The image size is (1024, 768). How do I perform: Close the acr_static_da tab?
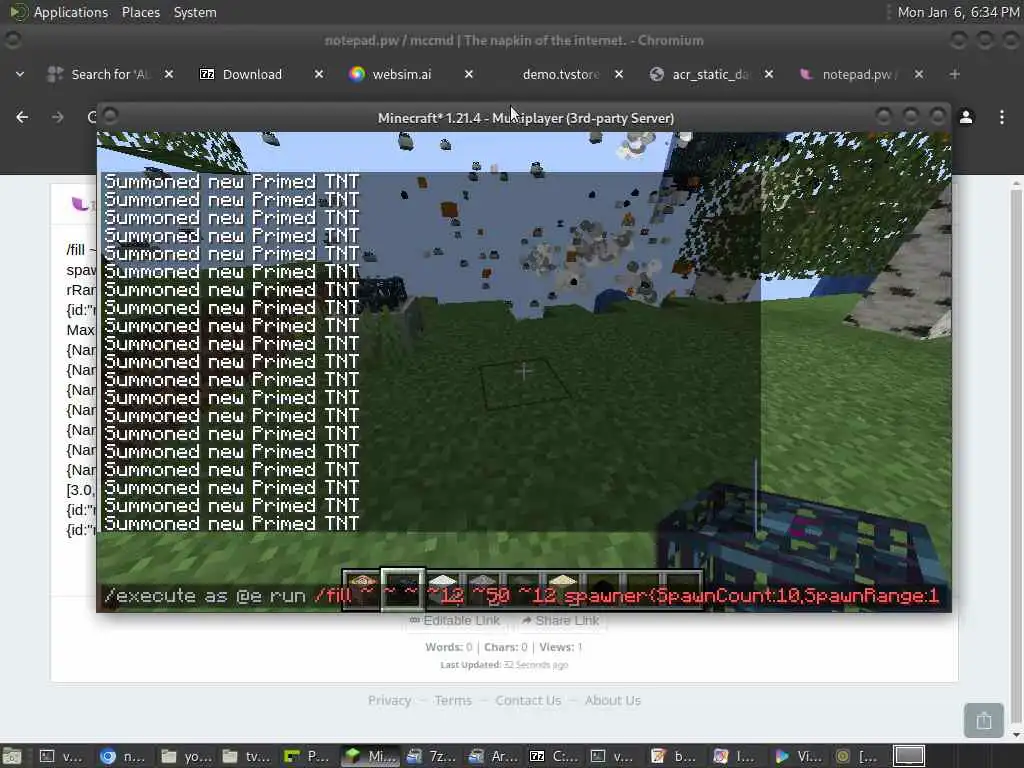click(x=769, y=74)
